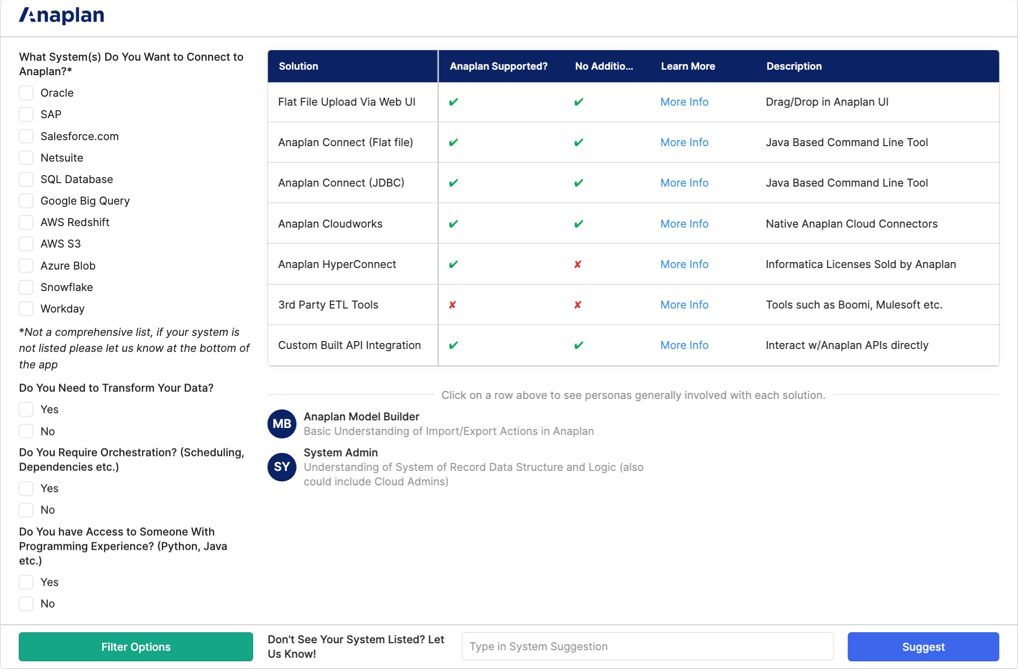
Task: Click No Additional cost red X in Anaplan HyperConnect row
Action: coord(578,264)
